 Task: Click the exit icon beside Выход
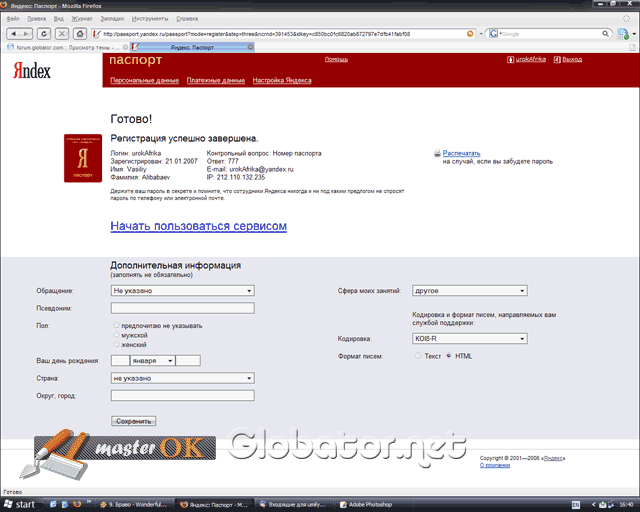pyautogui.click(x=557, y=60)
